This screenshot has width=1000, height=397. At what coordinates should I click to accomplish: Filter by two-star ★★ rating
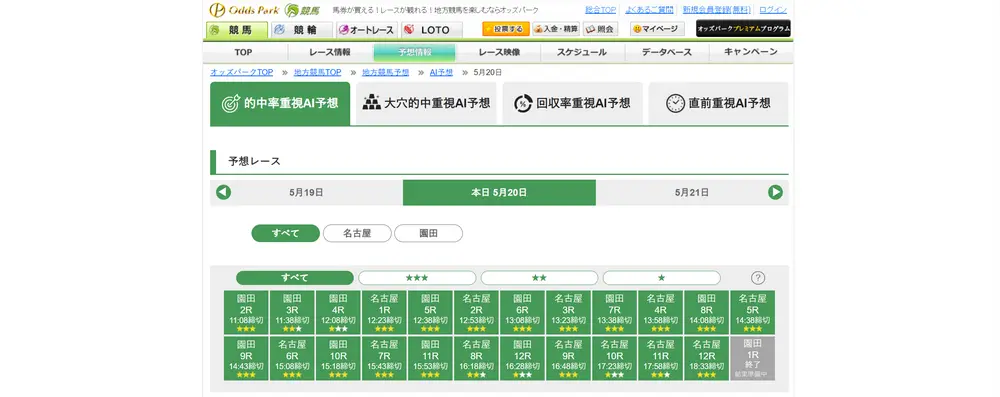click(540, 278)
